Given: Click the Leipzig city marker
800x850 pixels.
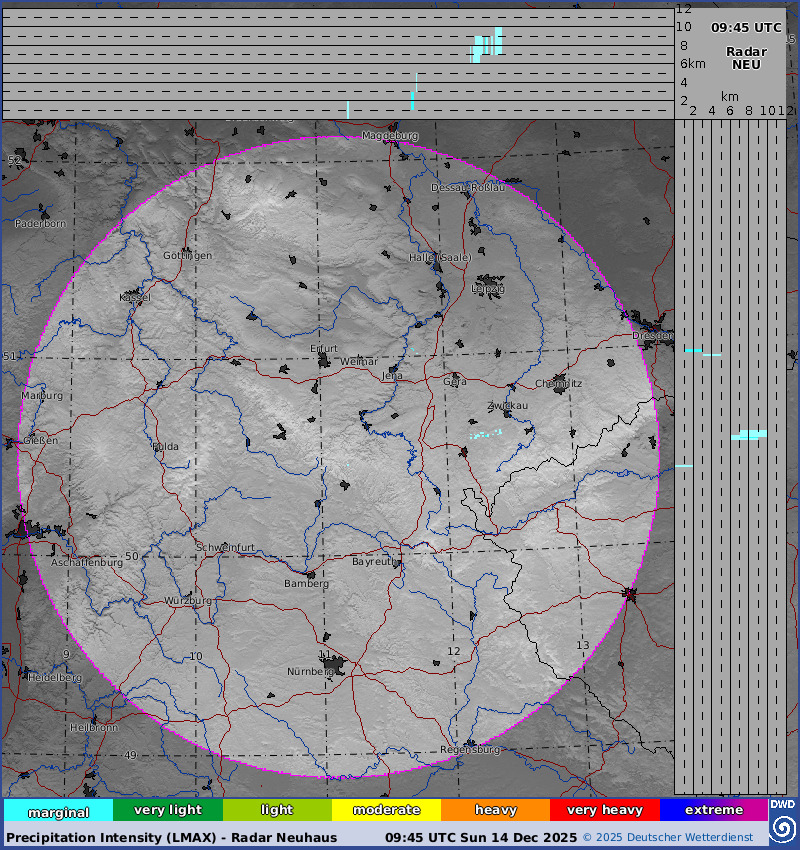Looking at the screenshot, I should point(490,284).
